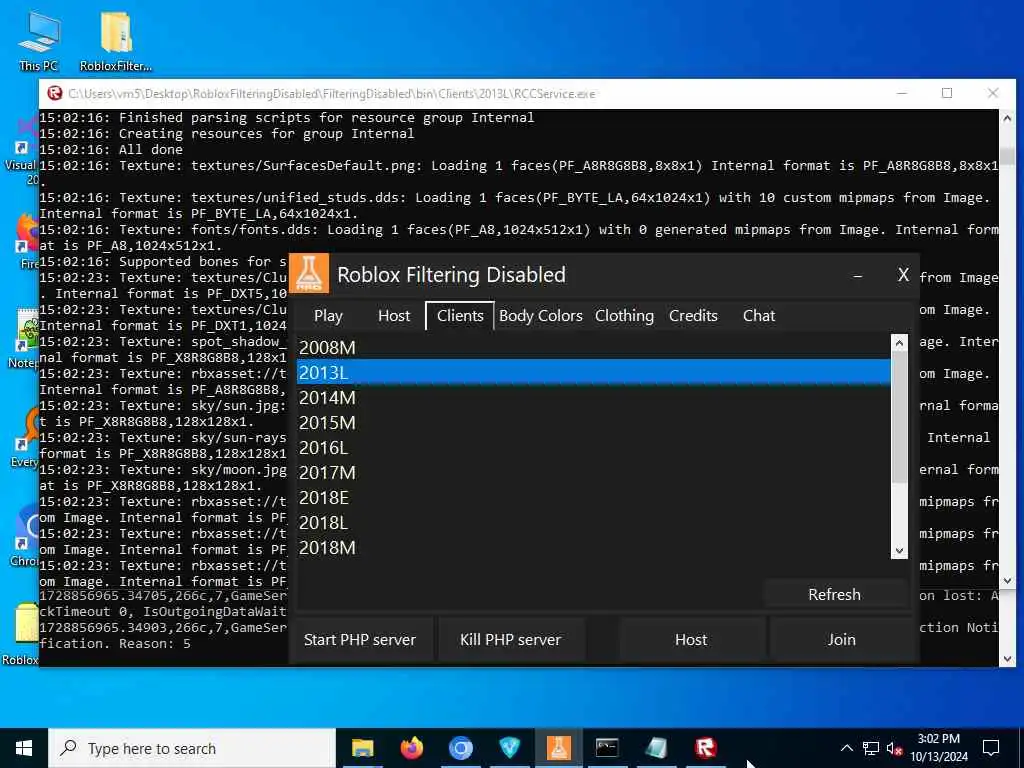Screen dimensions: 1024x768
Task: Click the blue shield taskbar icon
Action: pyautogui.click(x=509, y=748)
